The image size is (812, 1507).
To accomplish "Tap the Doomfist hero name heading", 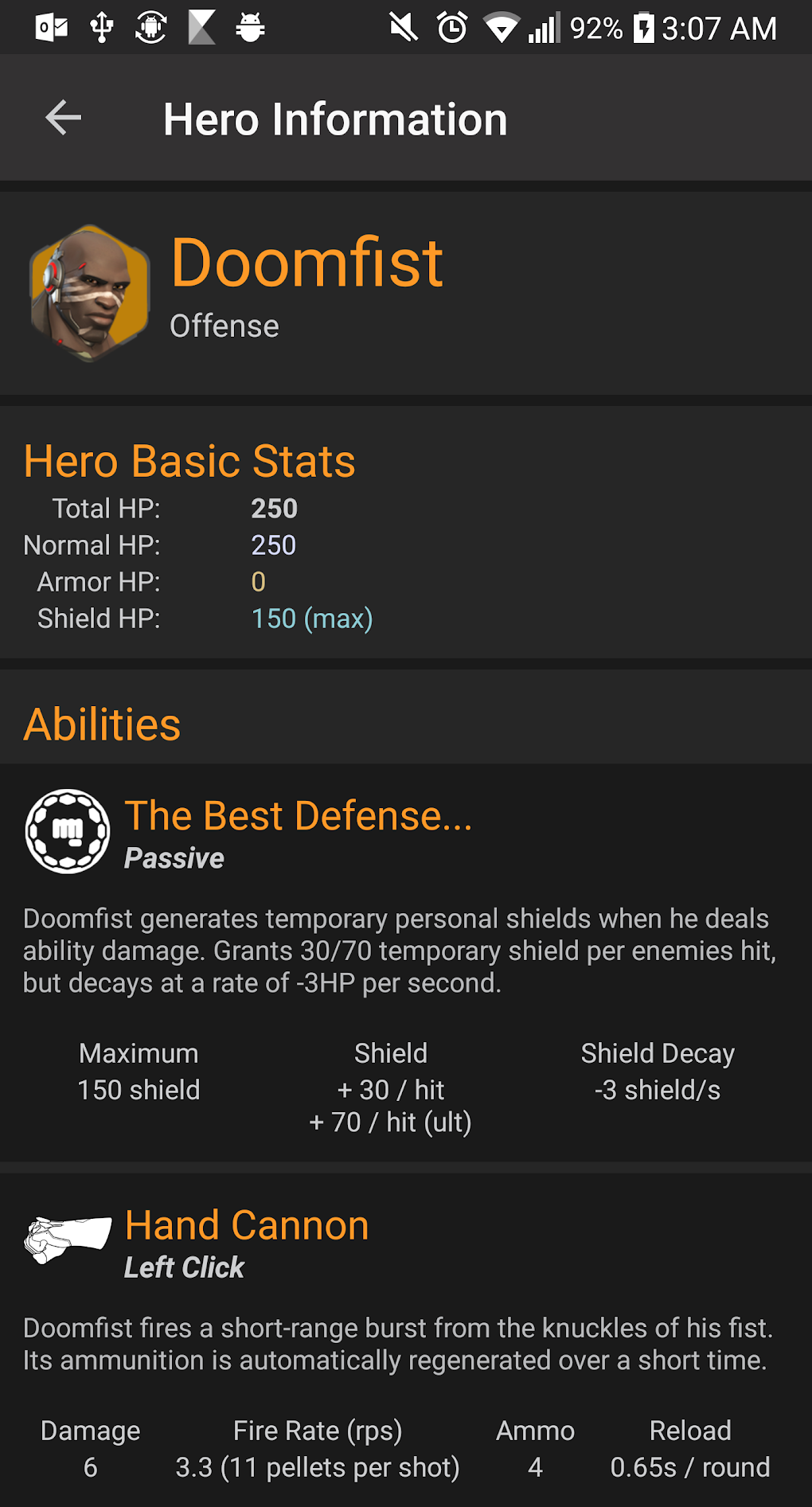I will coord(306,263).
